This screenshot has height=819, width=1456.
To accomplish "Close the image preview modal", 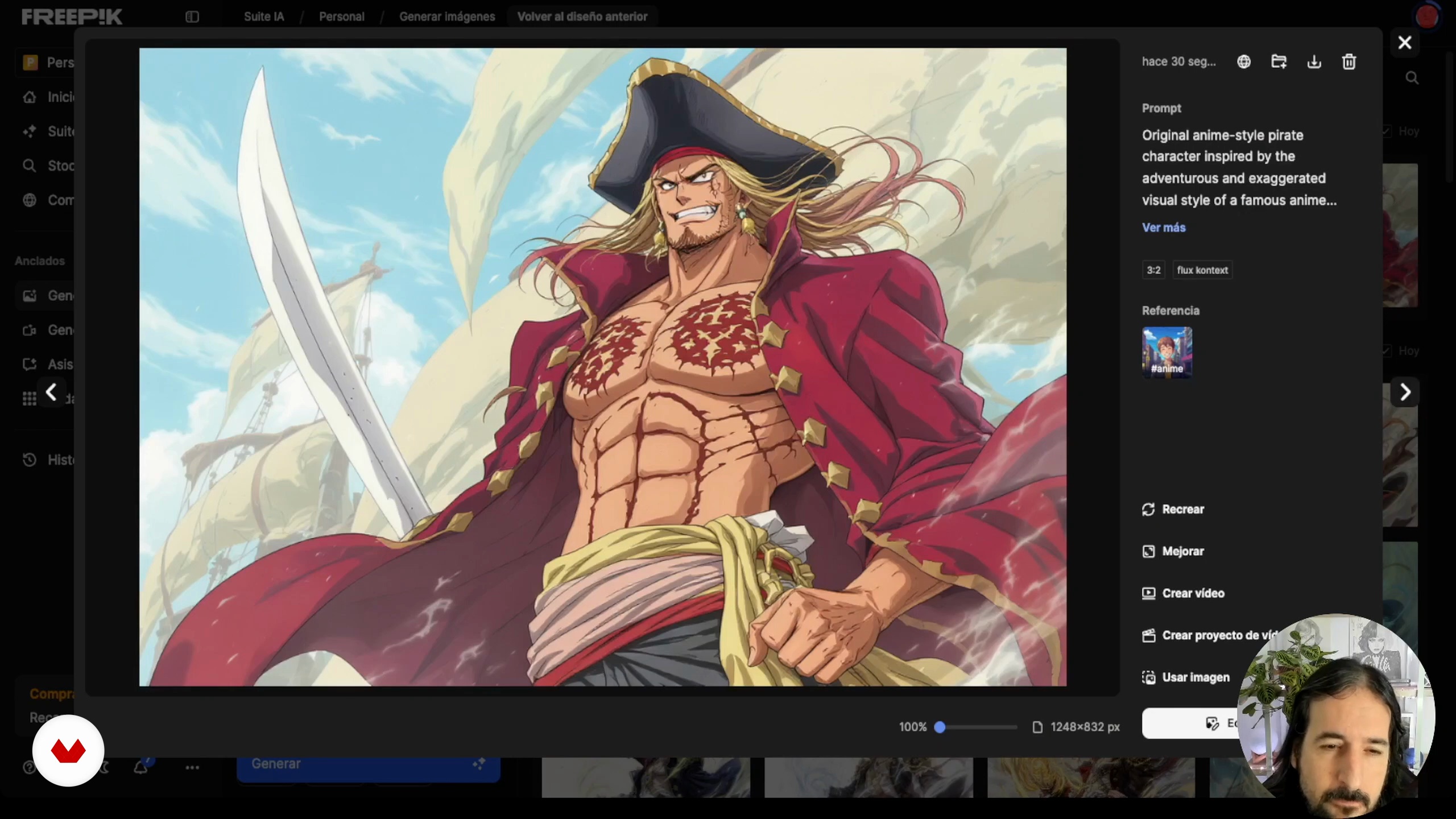I will (1405, 43).
